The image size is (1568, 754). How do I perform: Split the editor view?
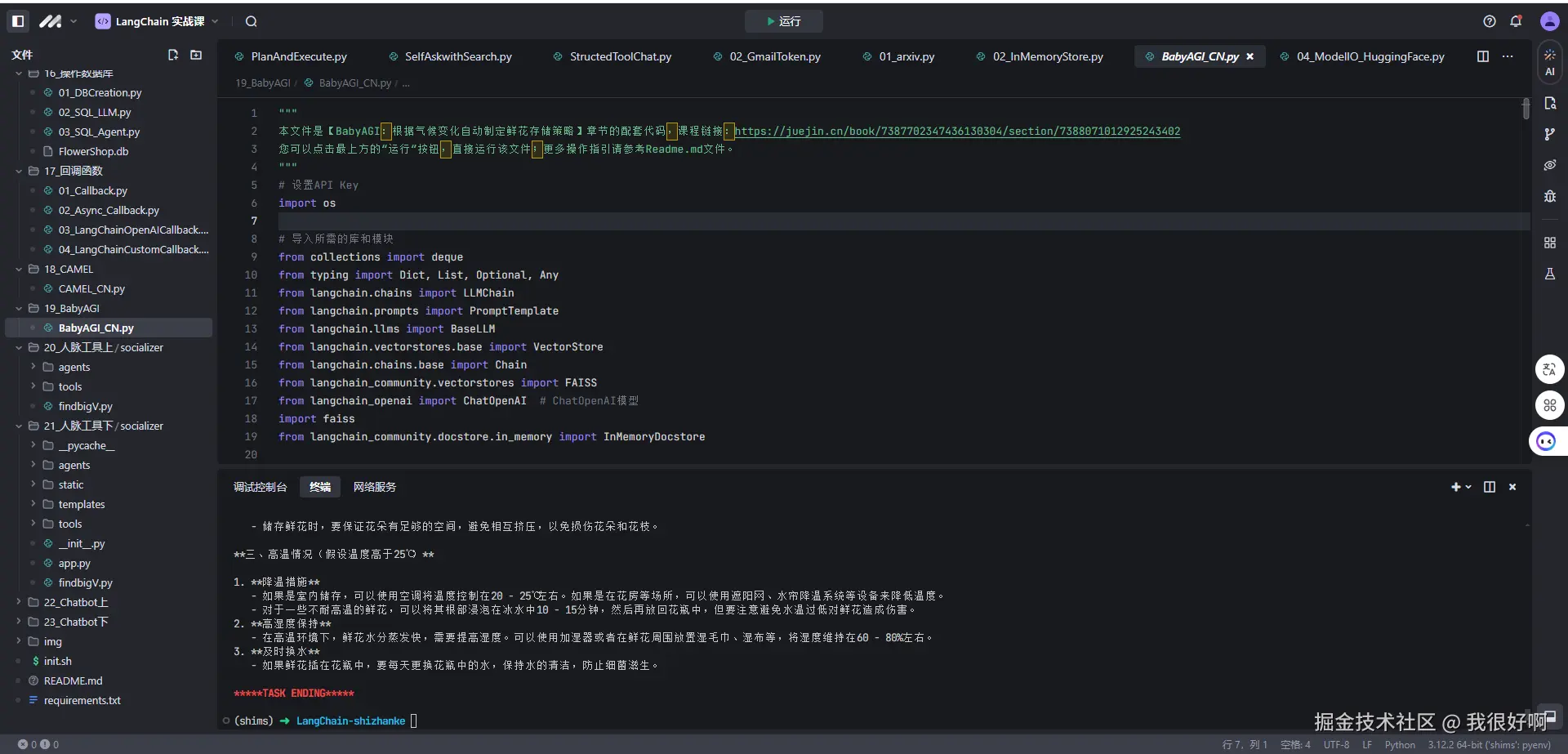pyautogui.click(x=1483, y=56)
